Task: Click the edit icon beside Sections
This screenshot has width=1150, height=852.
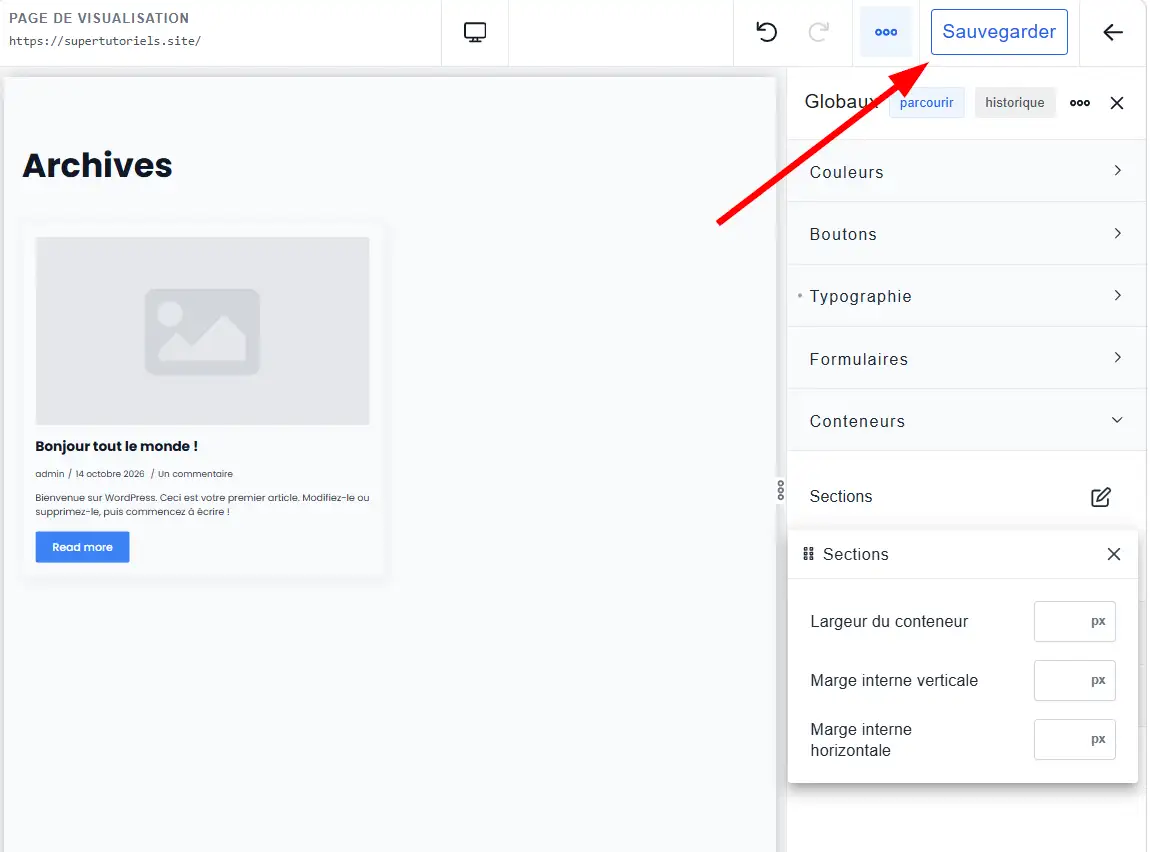Action: (x=1101, y=497)
